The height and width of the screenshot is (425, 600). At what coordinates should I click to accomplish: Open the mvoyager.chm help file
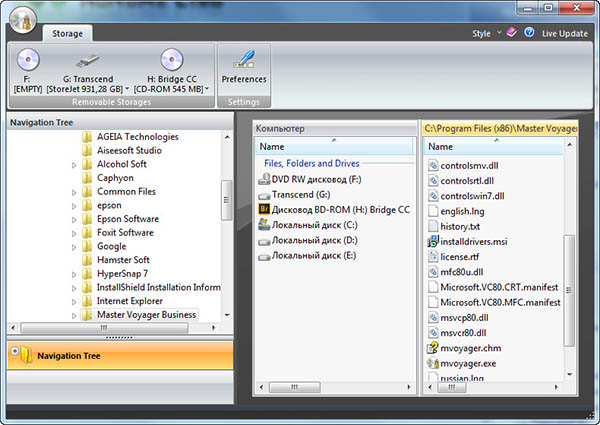tap(468, 347)
